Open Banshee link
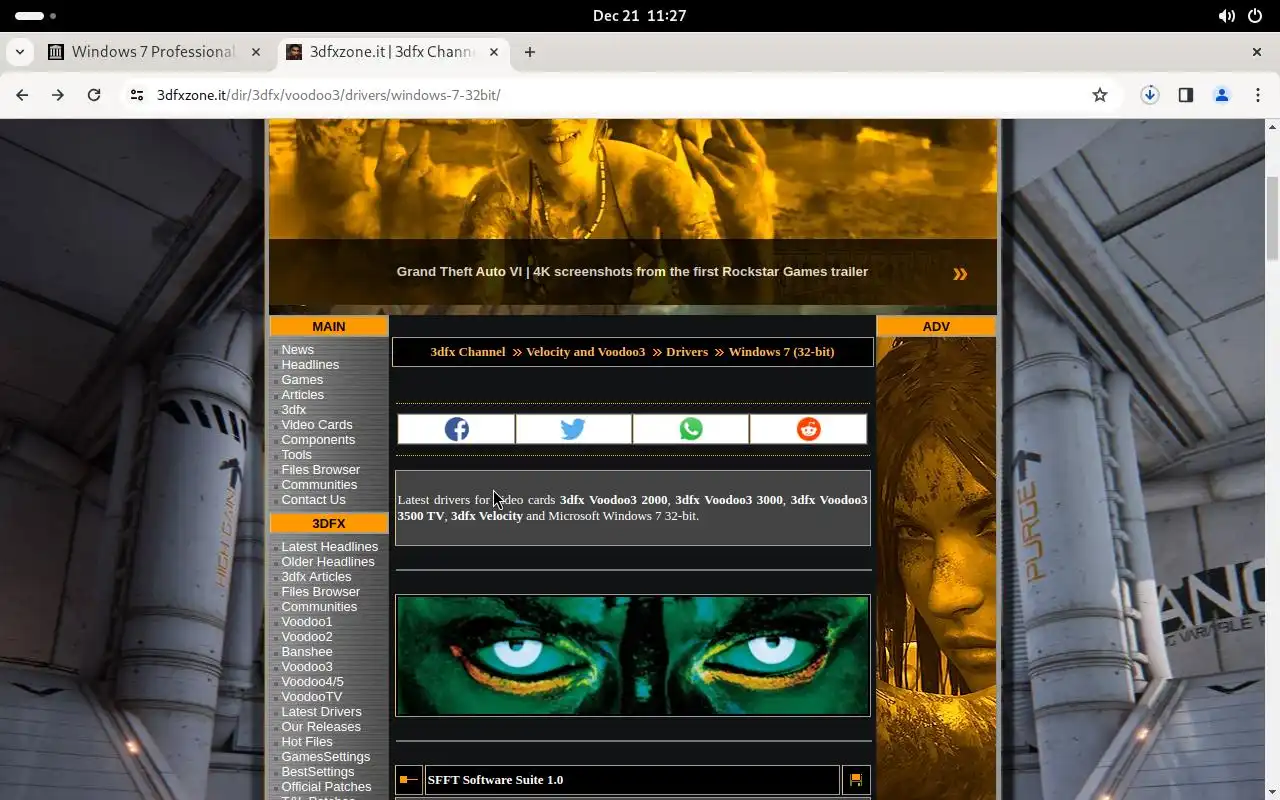 [x=306, y=652]
